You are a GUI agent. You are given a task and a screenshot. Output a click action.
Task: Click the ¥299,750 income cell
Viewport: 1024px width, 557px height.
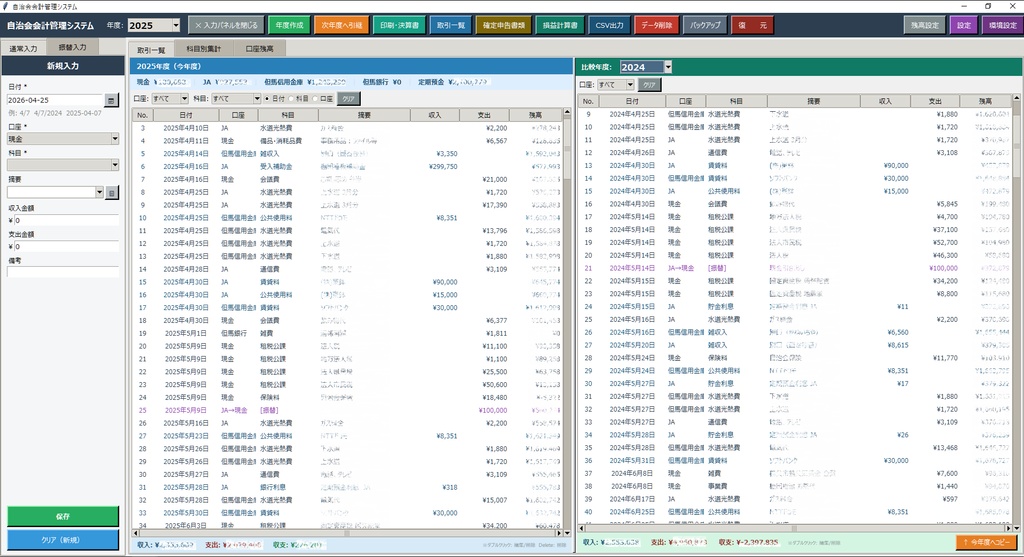[x=443, y=167]
